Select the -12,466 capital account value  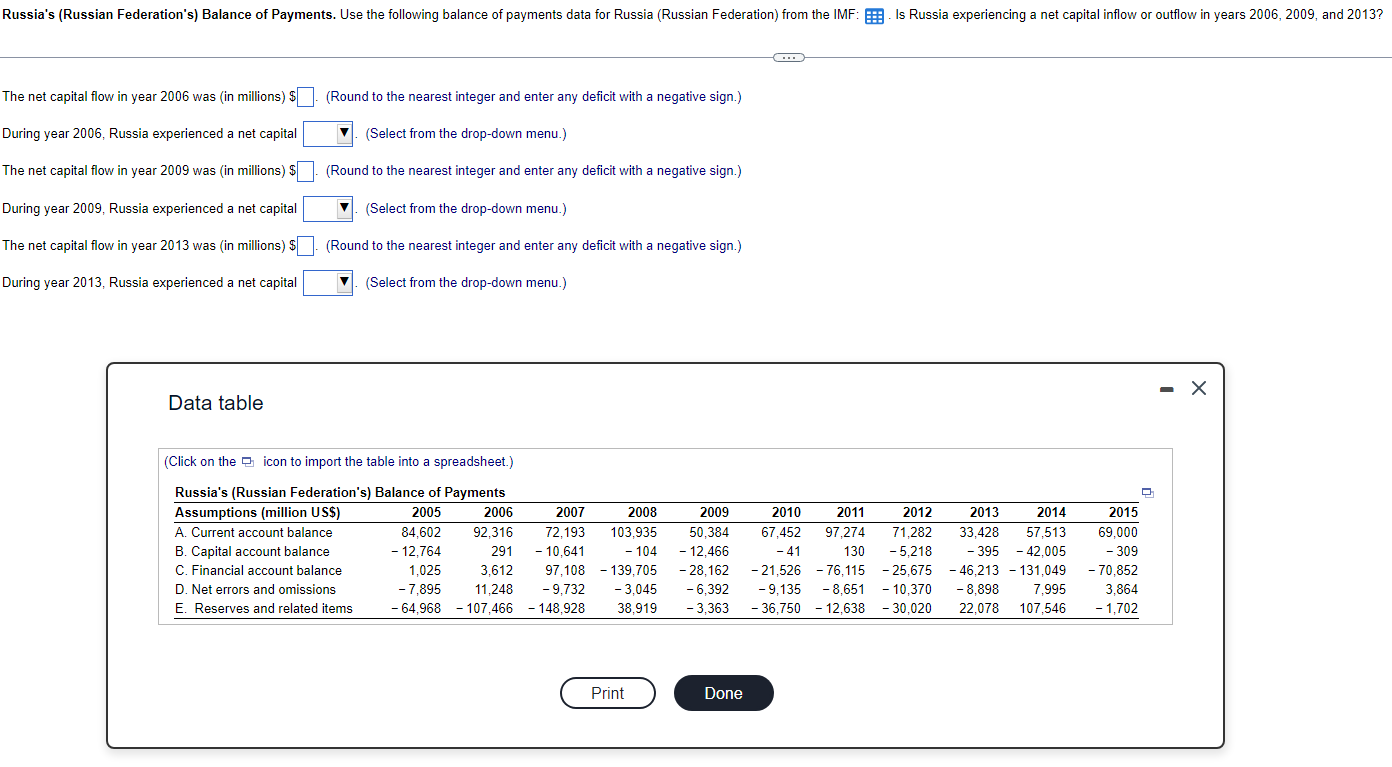704,551
